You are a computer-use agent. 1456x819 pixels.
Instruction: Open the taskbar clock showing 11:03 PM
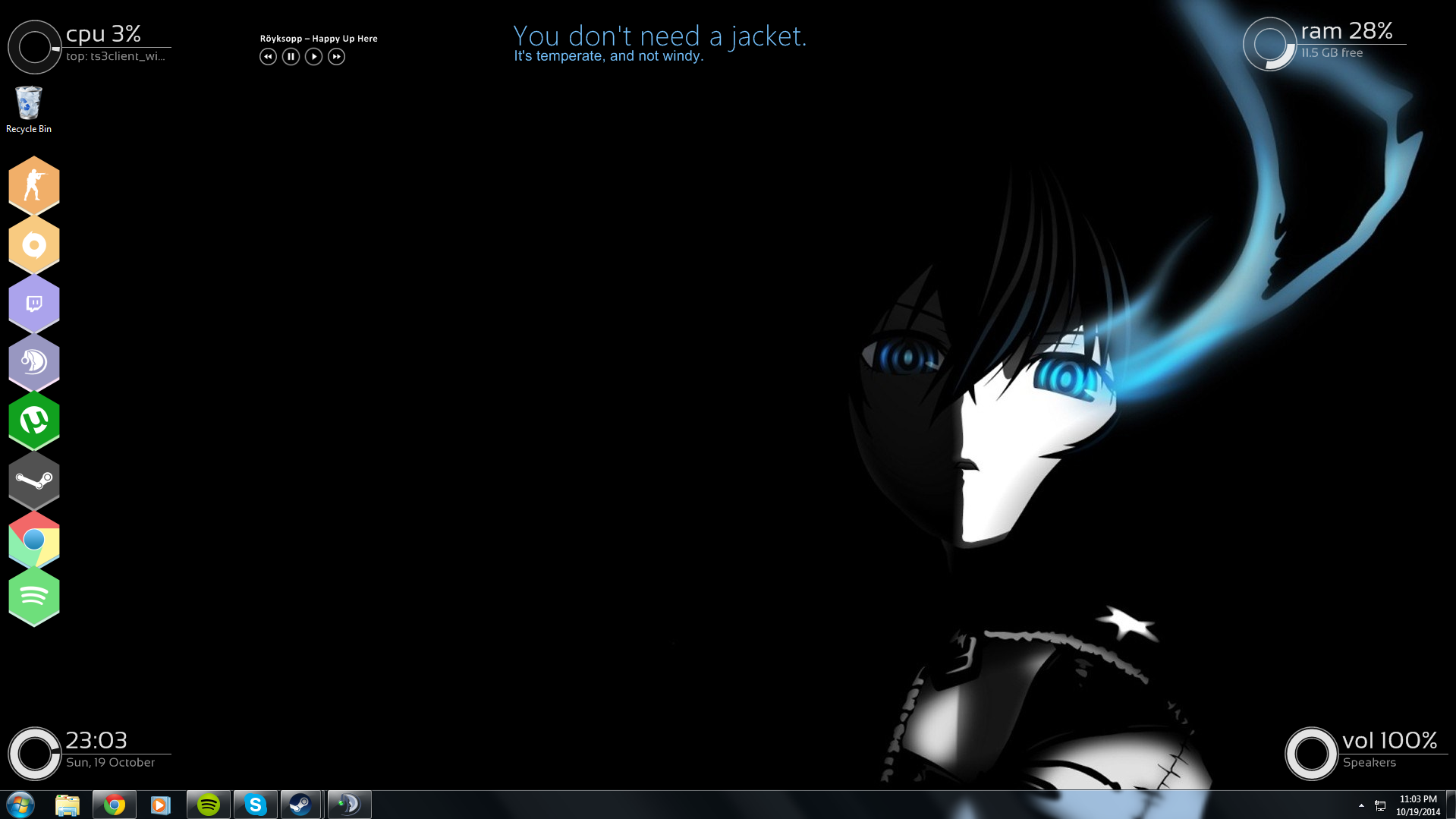pos(1417,805)
